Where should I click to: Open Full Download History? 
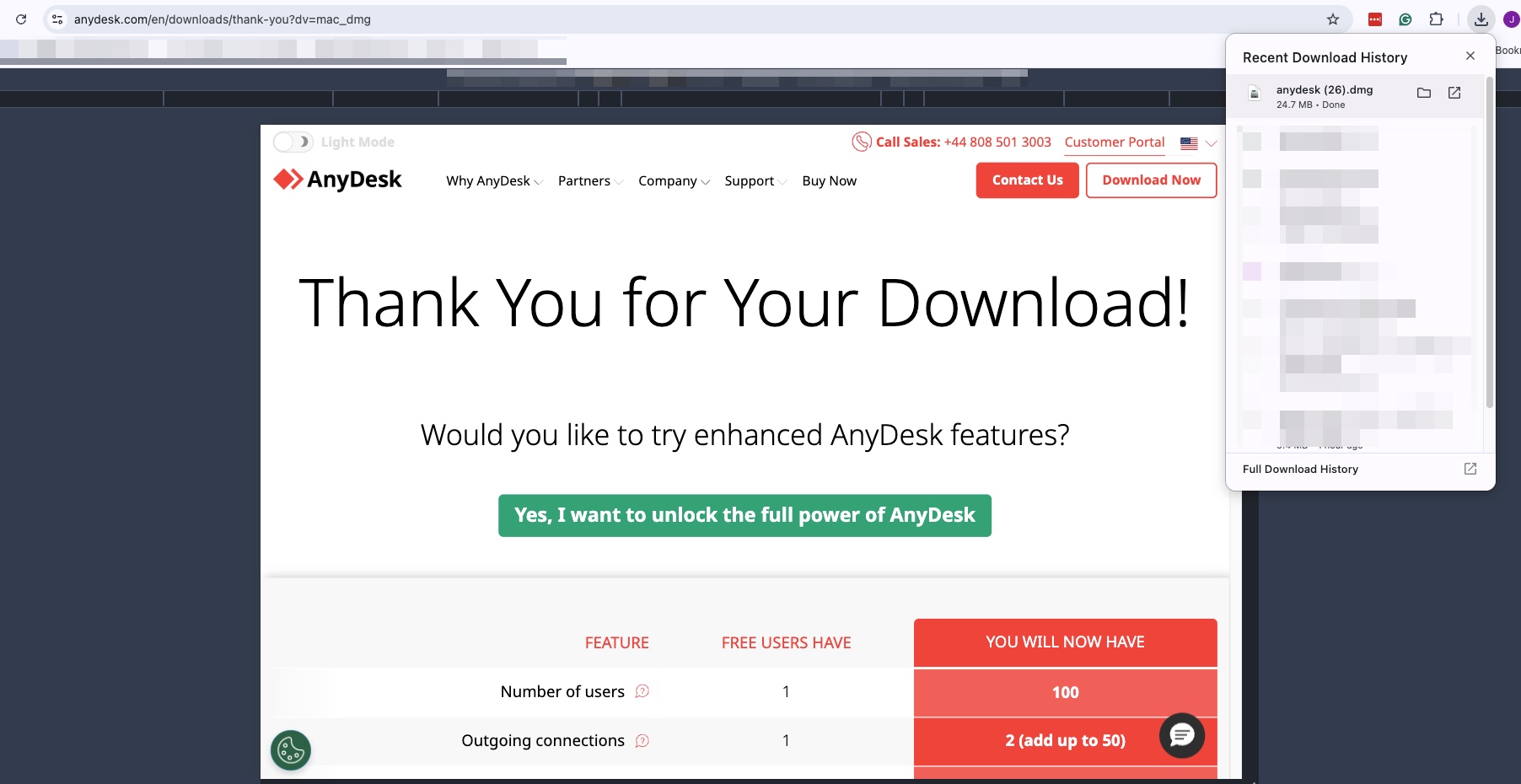point(1300,469)
